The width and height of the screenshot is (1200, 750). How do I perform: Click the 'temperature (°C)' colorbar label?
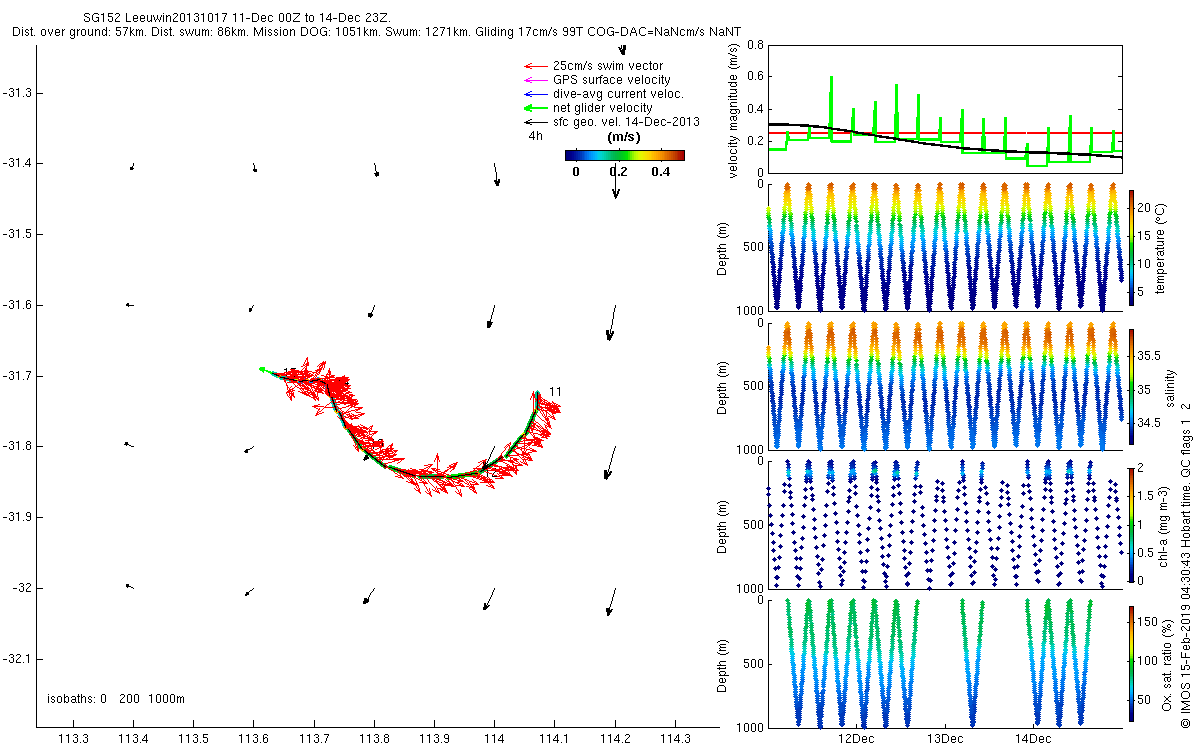pos(1161,247)
